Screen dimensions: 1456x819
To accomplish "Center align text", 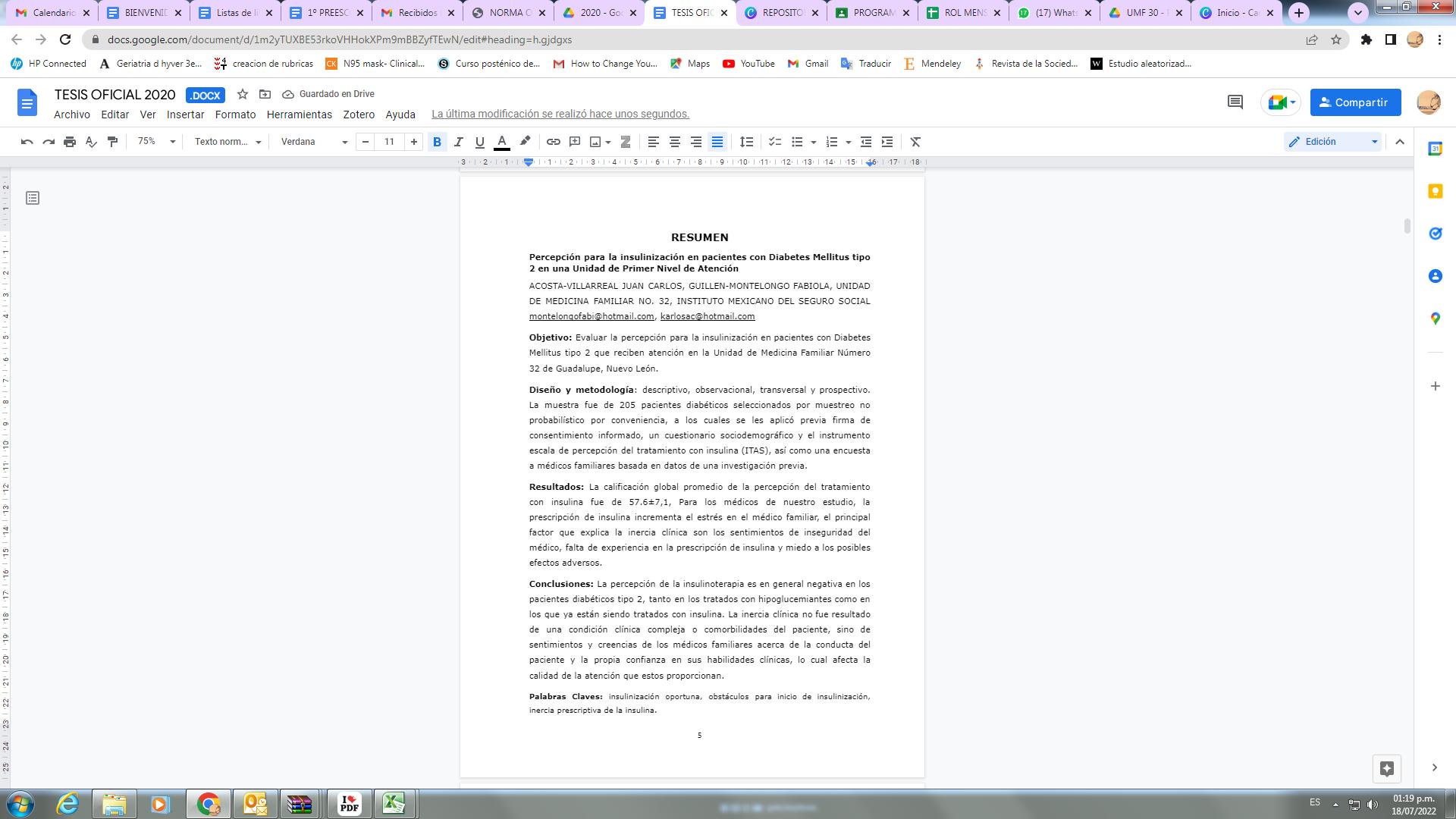I will pos(674,142).
